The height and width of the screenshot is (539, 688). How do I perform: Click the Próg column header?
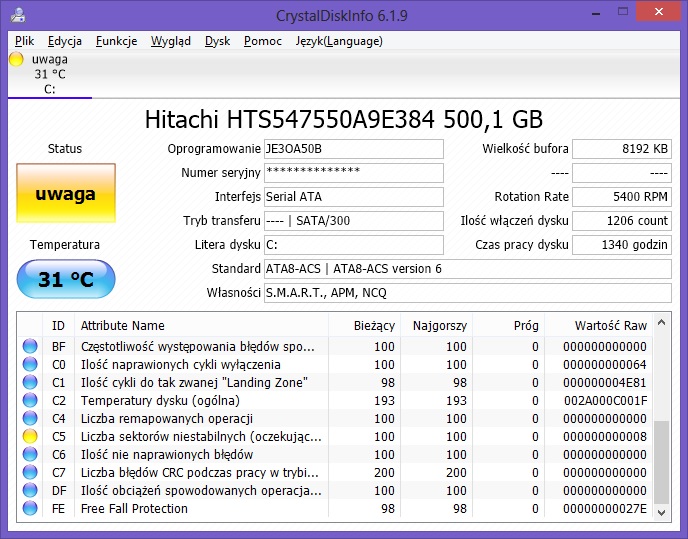click(x=509, y=326)
